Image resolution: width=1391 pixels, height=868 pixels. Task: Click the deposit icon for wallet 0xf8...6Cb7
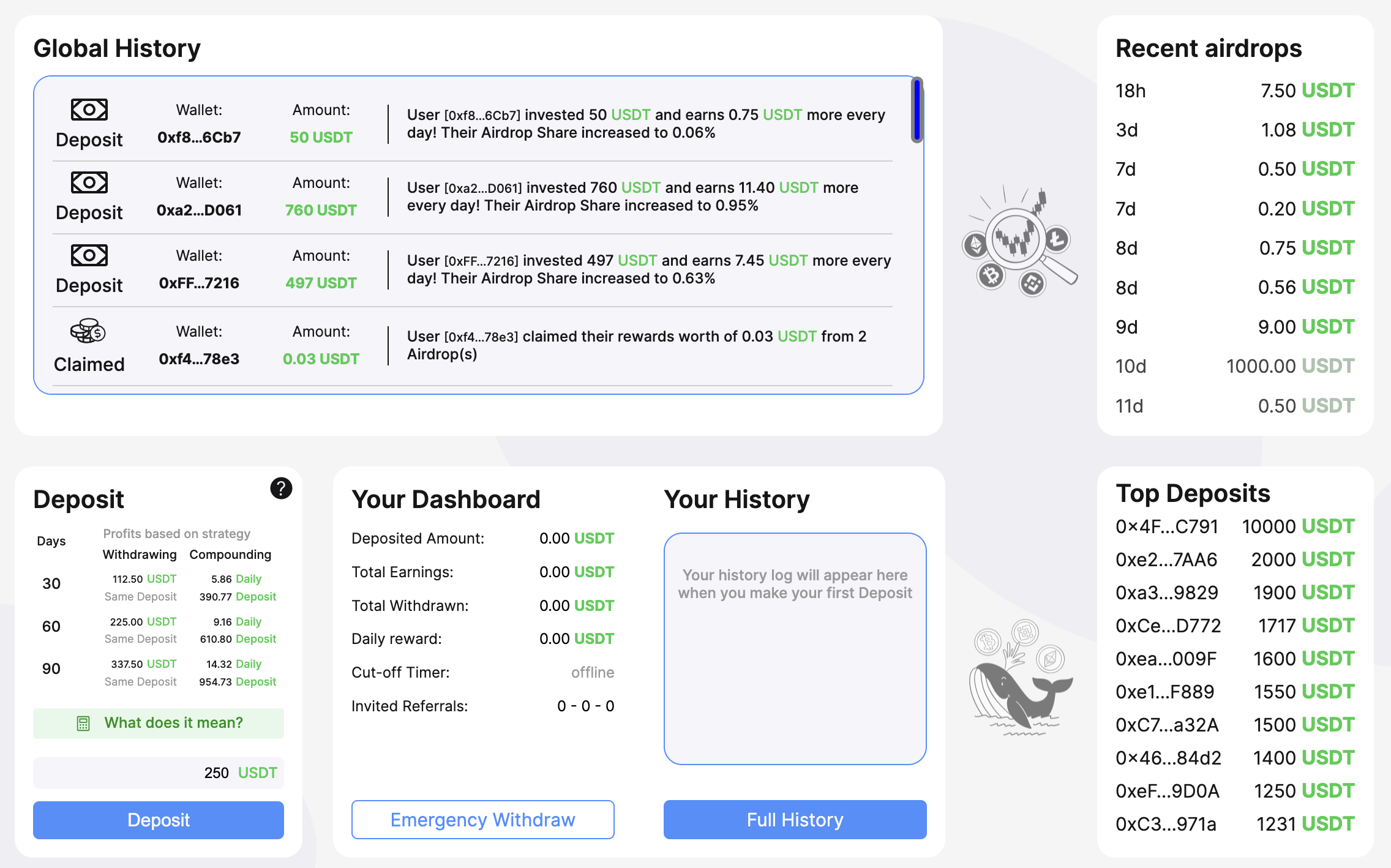(x=89, y=110)
